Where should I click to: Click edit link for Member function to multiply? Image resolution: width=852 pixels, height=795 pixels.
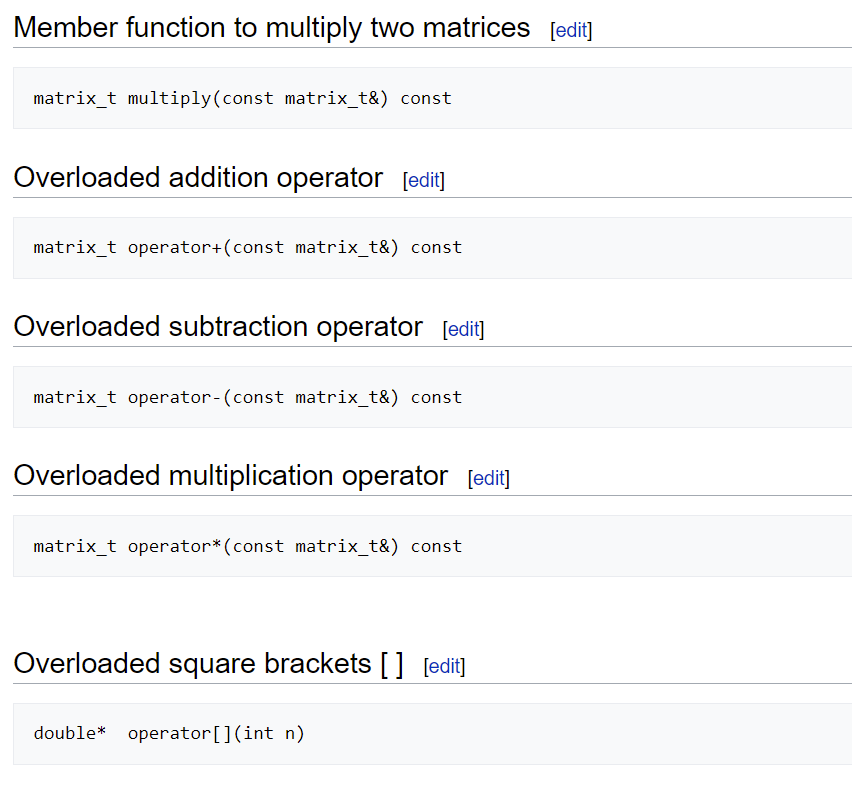[570, 30]
